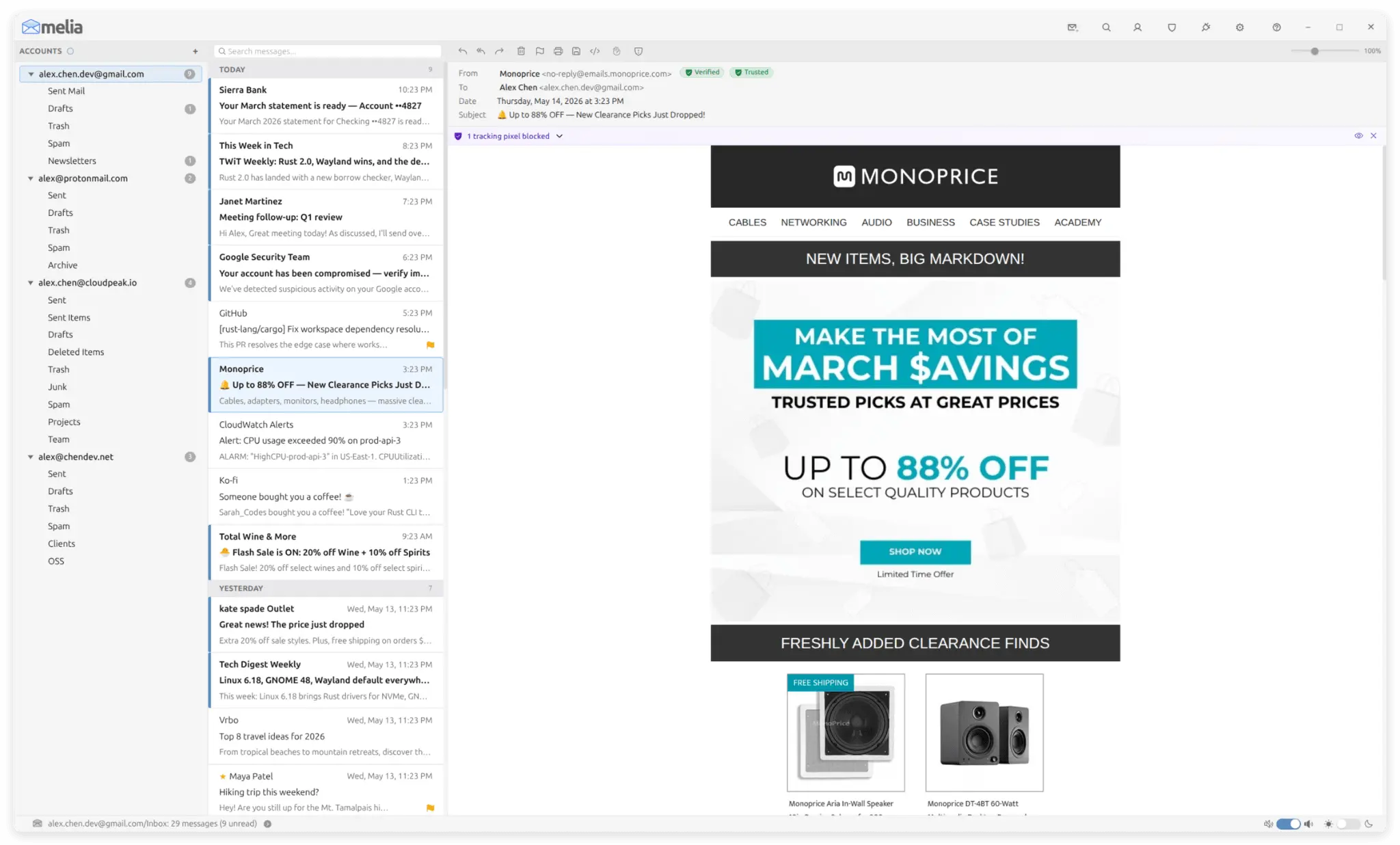Flag the open message using the flag icon
The width and height of the screenshot is (1400, 845).
pyautogui.click(x=540, y=51)
